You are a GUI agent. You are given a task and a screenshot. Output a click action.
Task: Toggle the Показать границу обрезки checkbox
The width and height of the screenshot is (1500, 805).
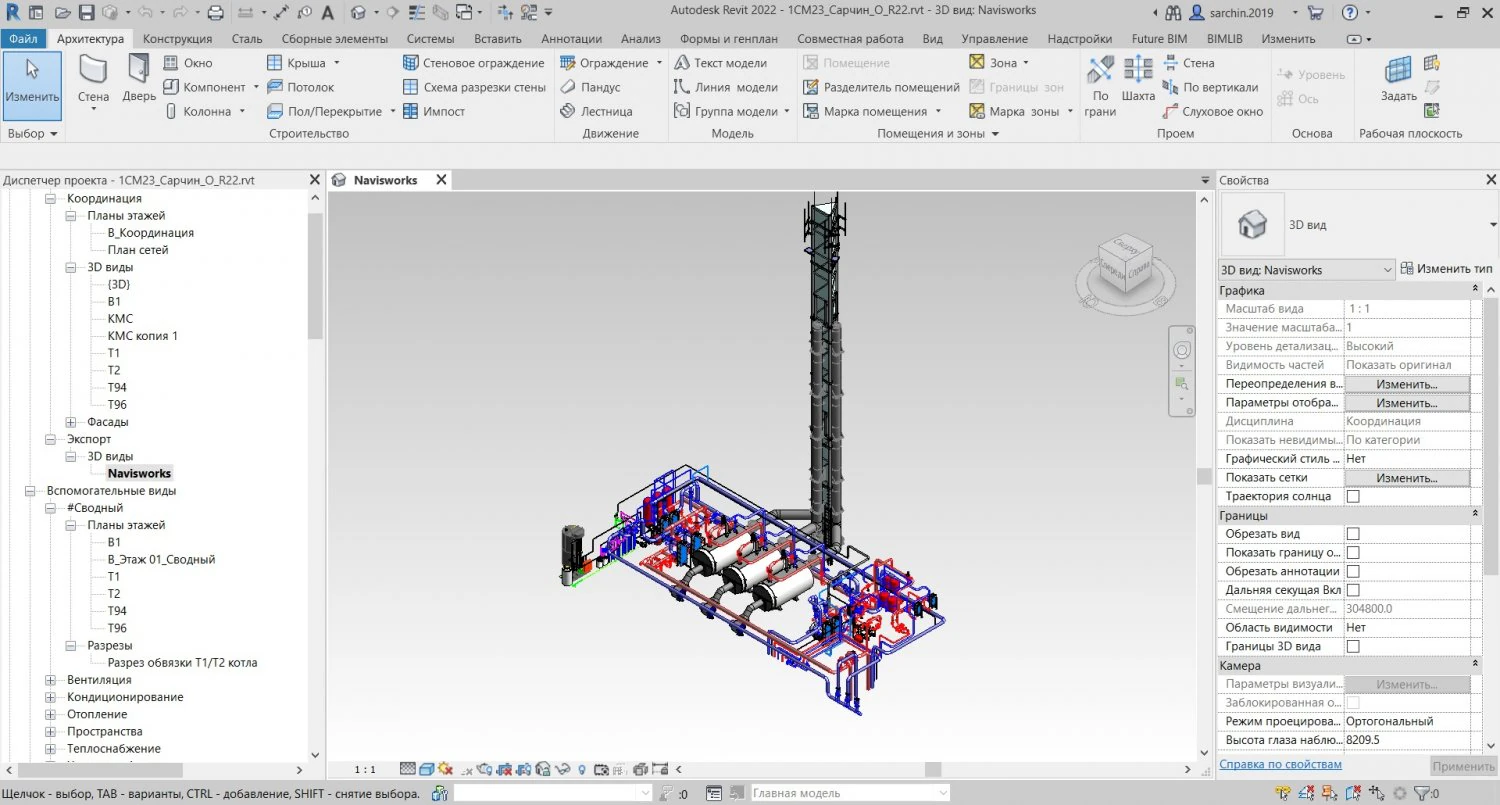point(1353,552)
